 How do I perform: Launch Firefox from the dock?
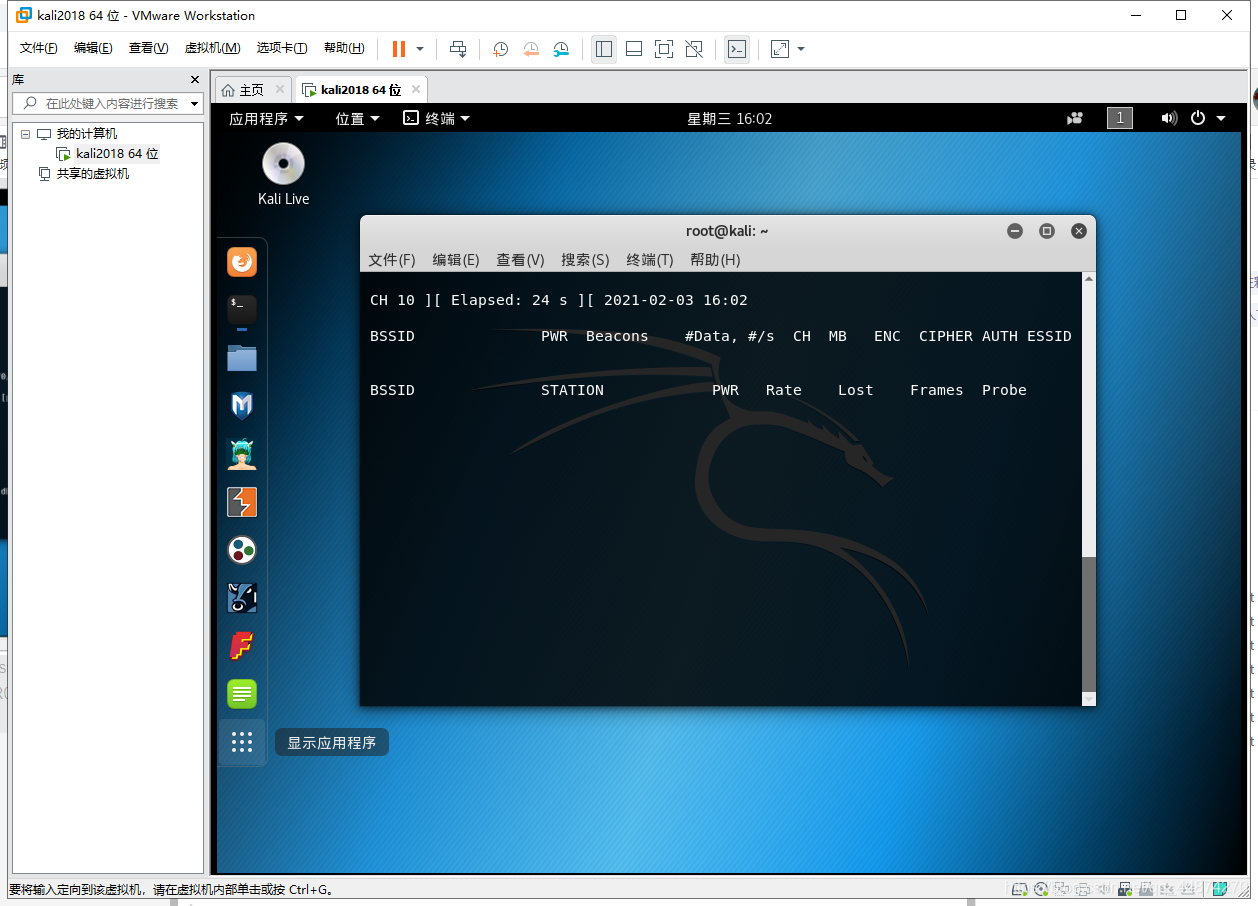[x=242, y=262]
